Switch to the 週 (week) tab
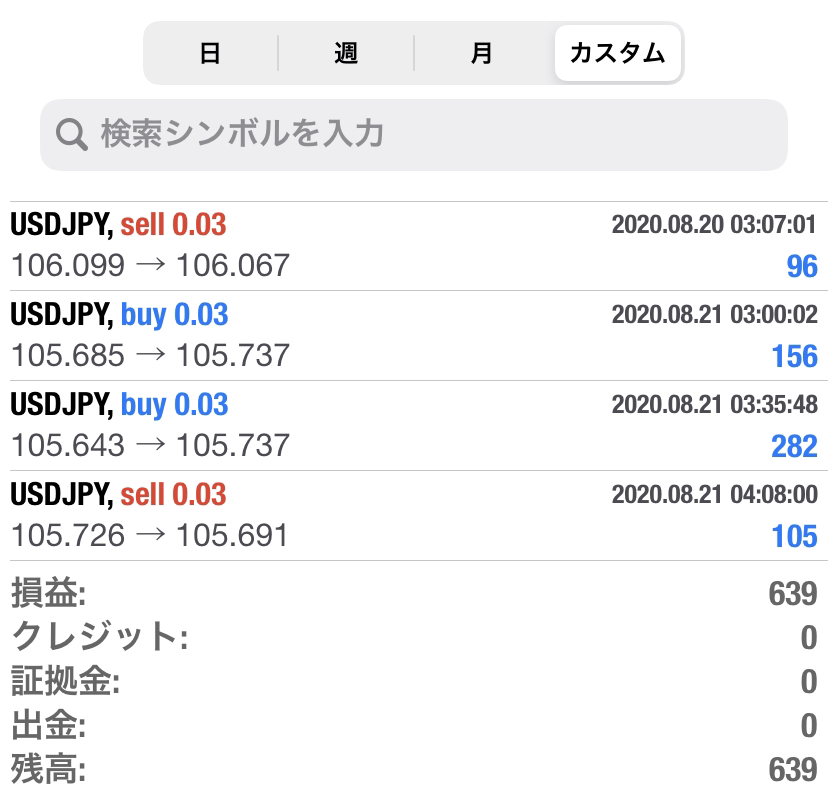828x800 pixels. [x=346, y=53]
